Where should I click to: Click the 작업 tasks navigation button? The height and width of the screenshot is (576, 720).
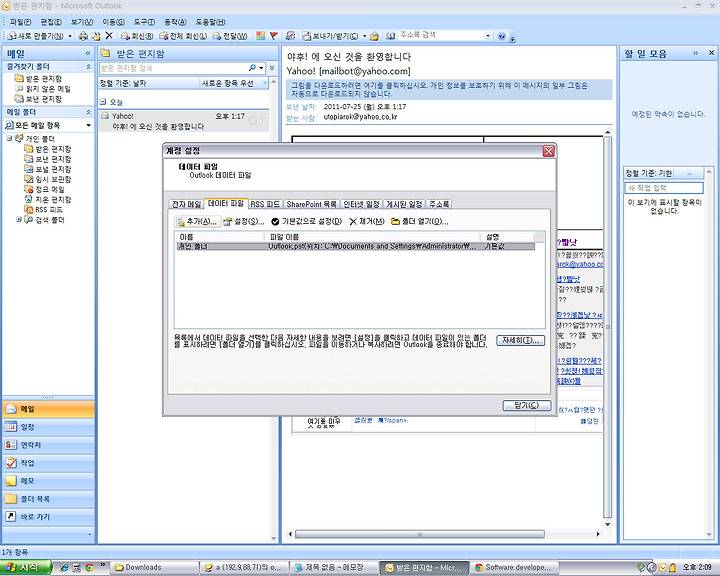tap(48, 463)
